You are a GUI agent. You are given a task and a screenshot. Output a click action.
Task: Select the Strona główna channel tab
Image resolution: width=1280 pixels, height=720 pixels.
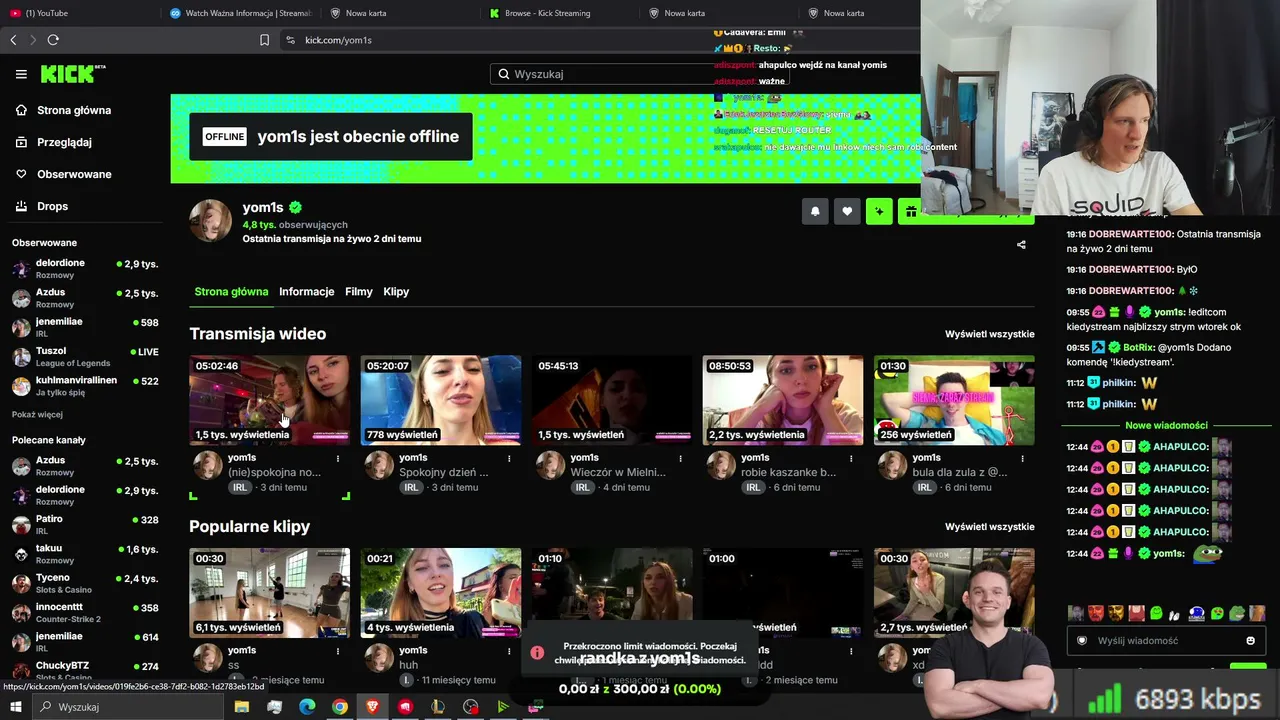pos(231,292)
